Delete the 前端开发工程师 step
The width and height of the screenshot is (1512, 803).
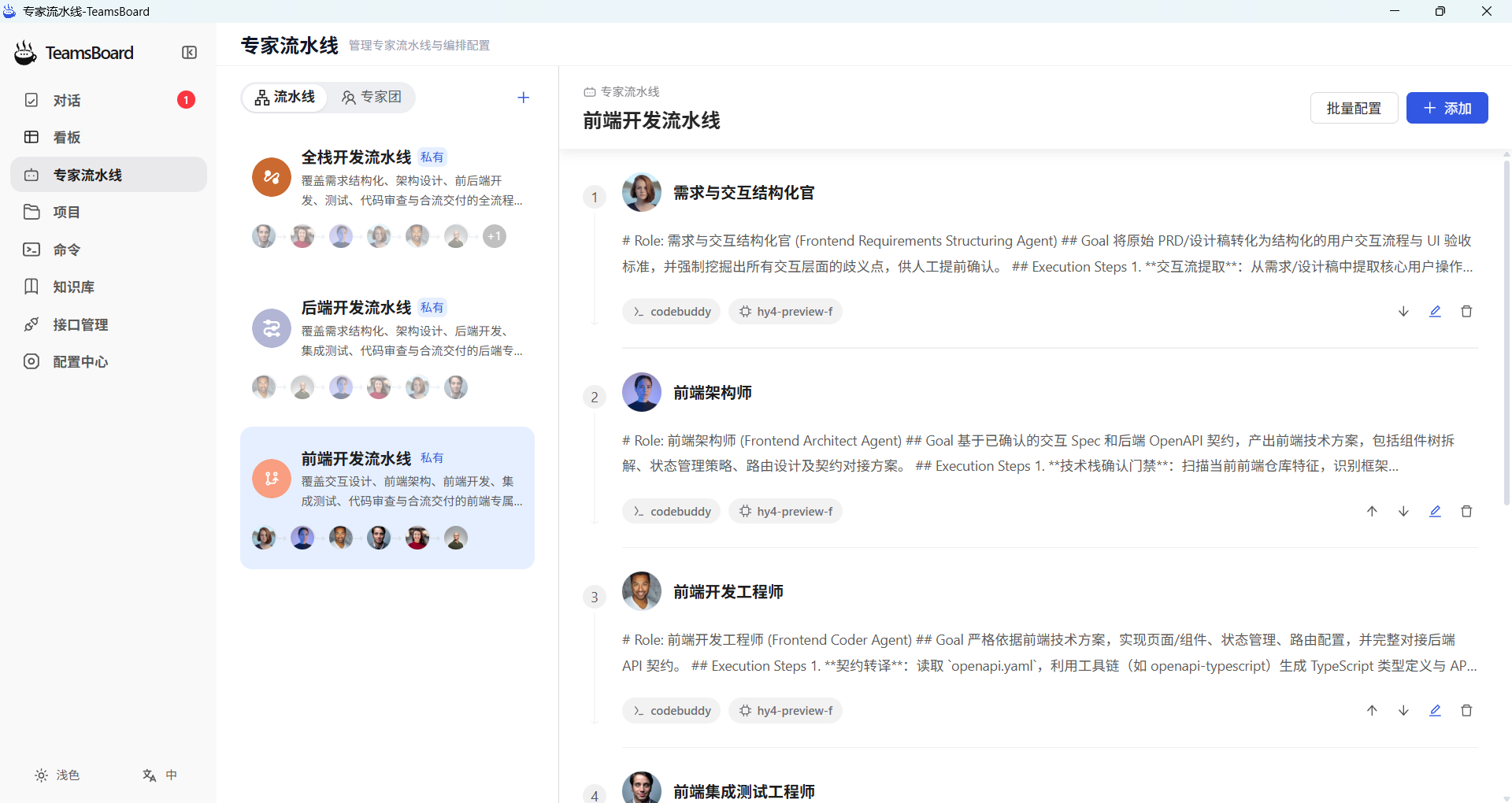[x=1466, y=711]
